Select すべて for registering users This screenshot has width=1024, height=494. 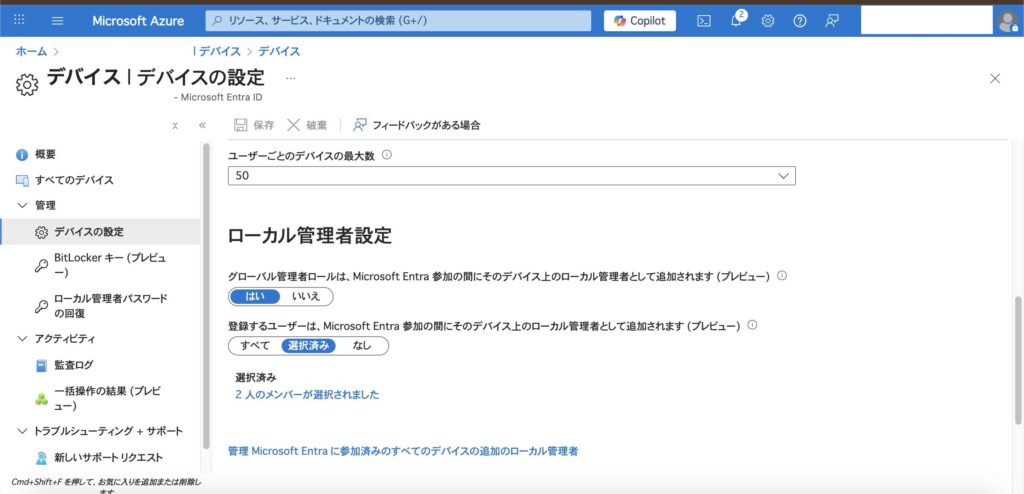click(255, 346)
